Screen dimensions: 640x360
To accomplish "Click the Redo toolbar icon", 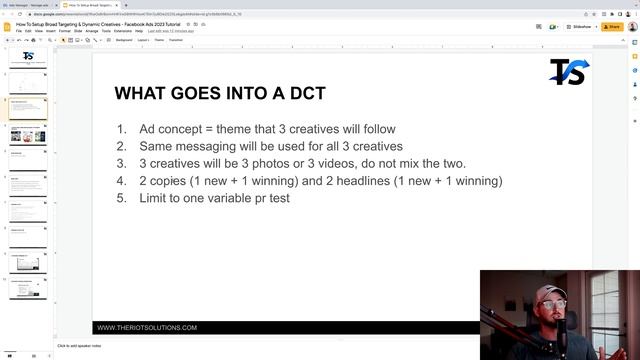I will [x=26, y=40].
